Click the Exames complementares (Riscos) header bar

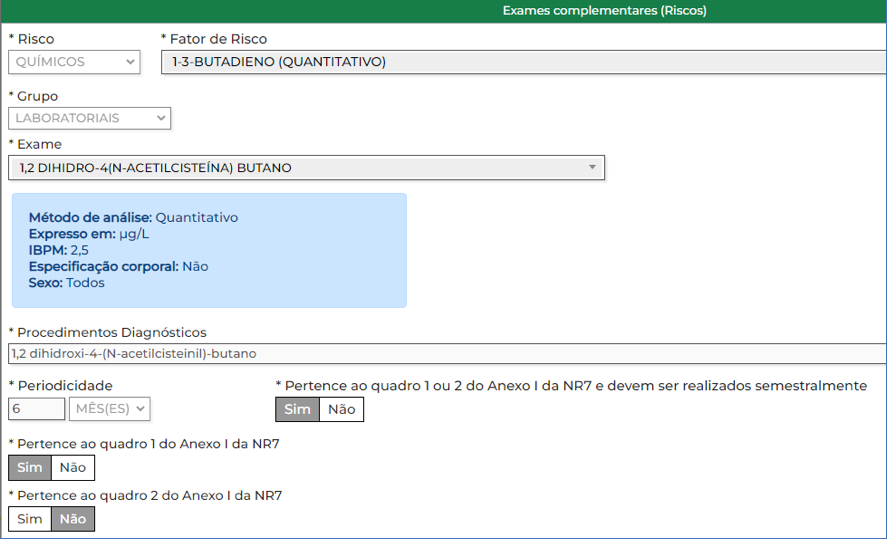[x=604, y=11]
